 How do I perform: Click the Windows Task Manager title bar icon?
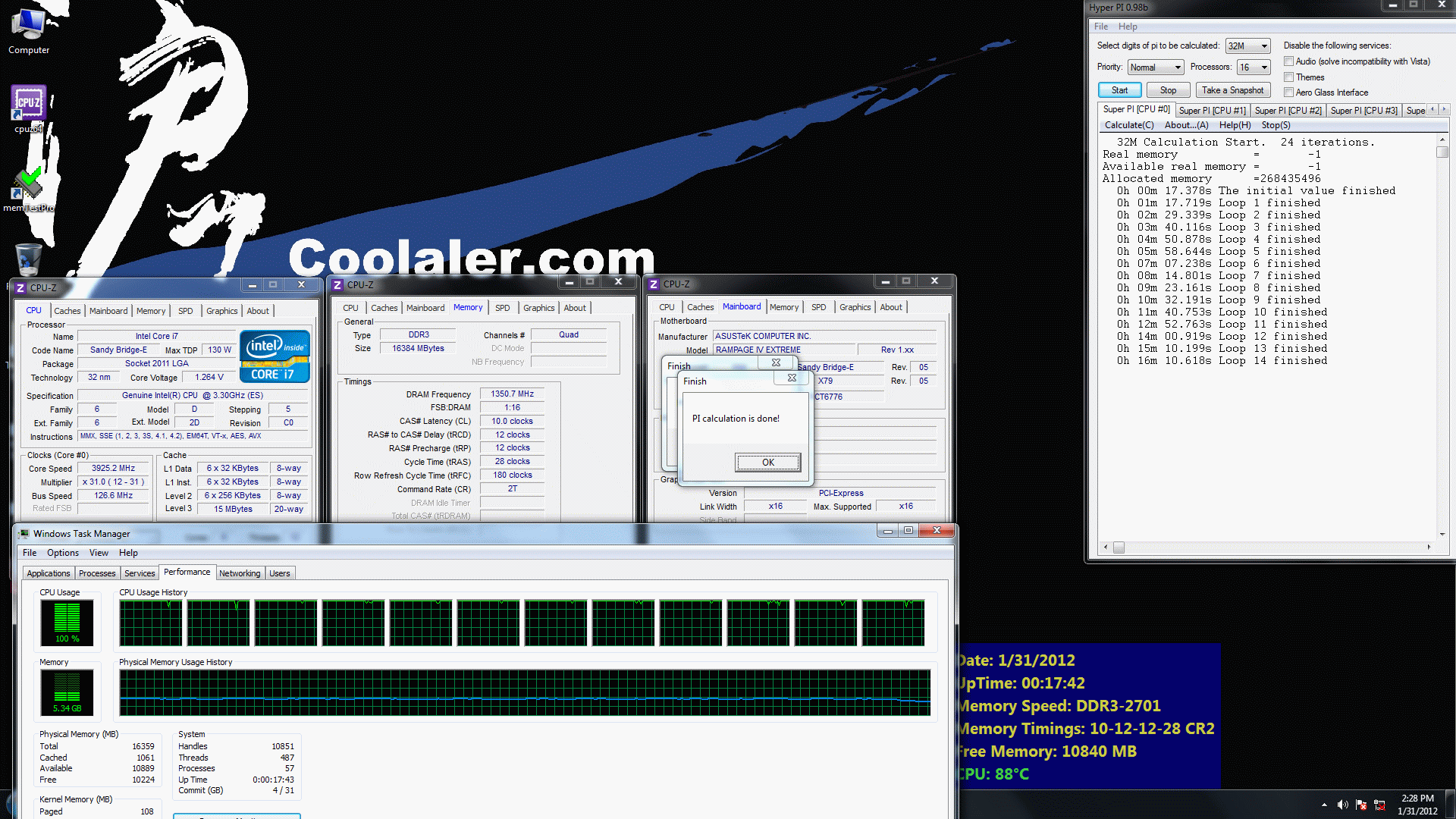pos(24,534)
